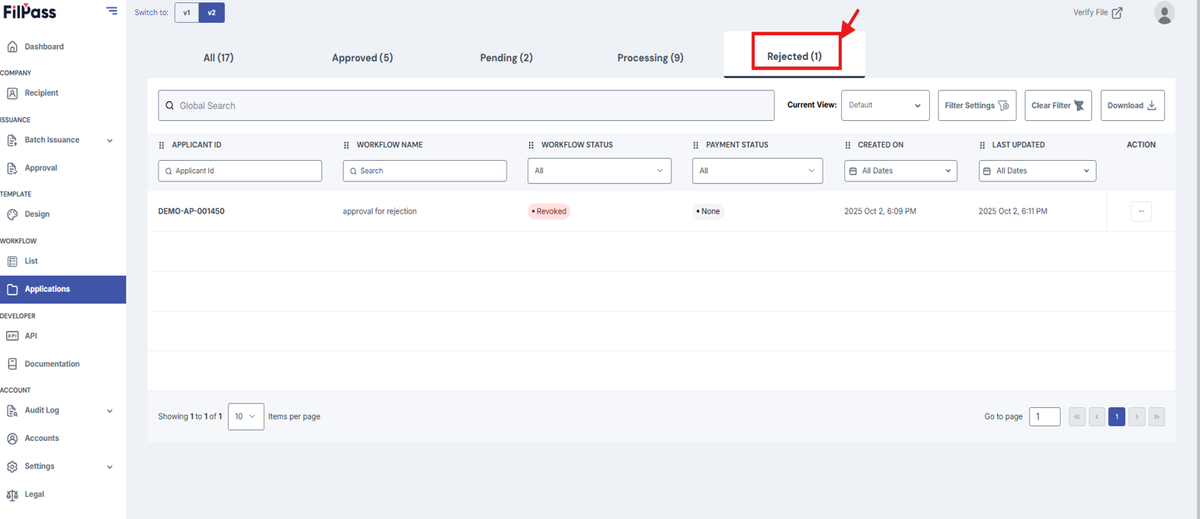Switch to the Approved (5) tab
The width and height of the screenshot is (1200, 519).
pos(362,57)
